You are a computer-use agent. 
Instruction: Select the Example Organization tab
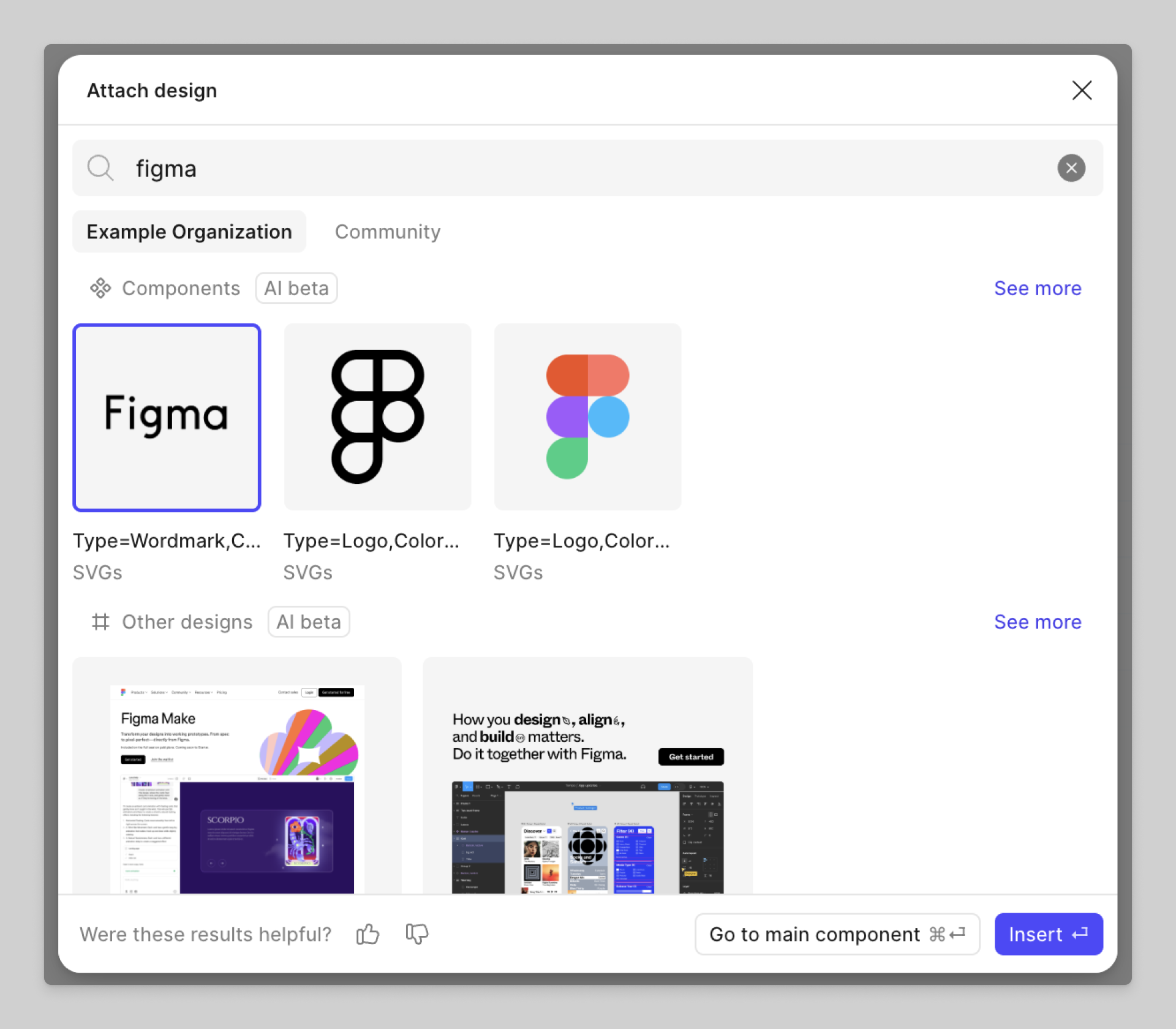click(x=189, y=232)
